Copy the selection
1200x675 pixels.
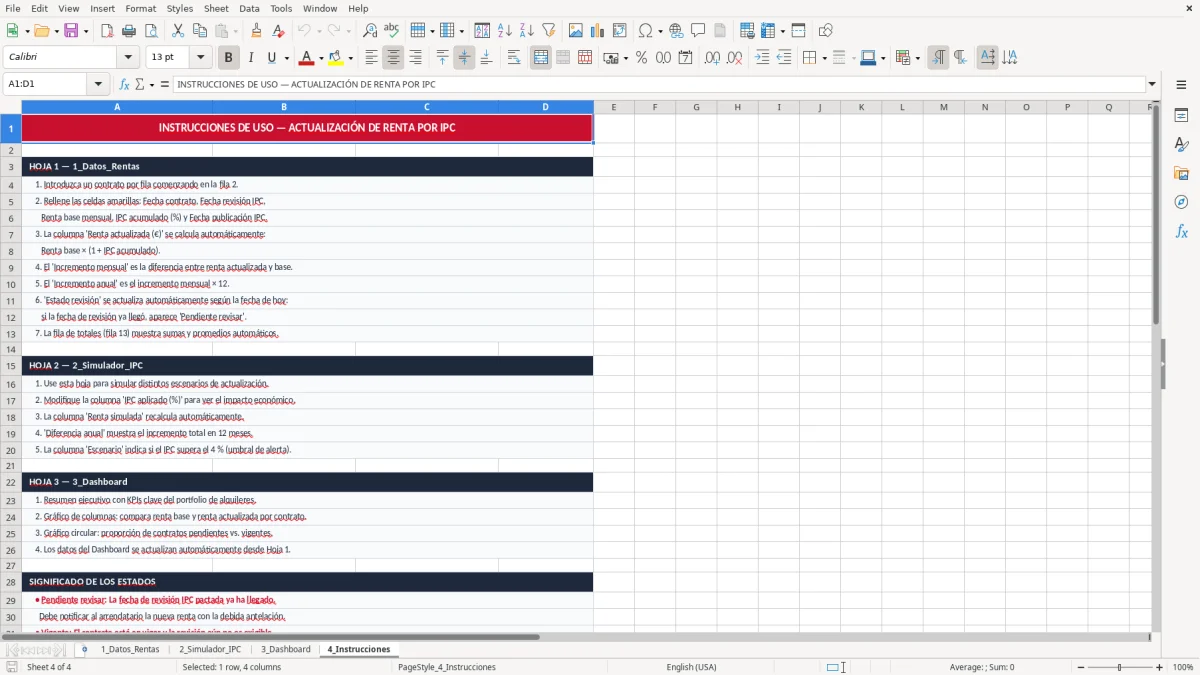click(x=199, y=31)
